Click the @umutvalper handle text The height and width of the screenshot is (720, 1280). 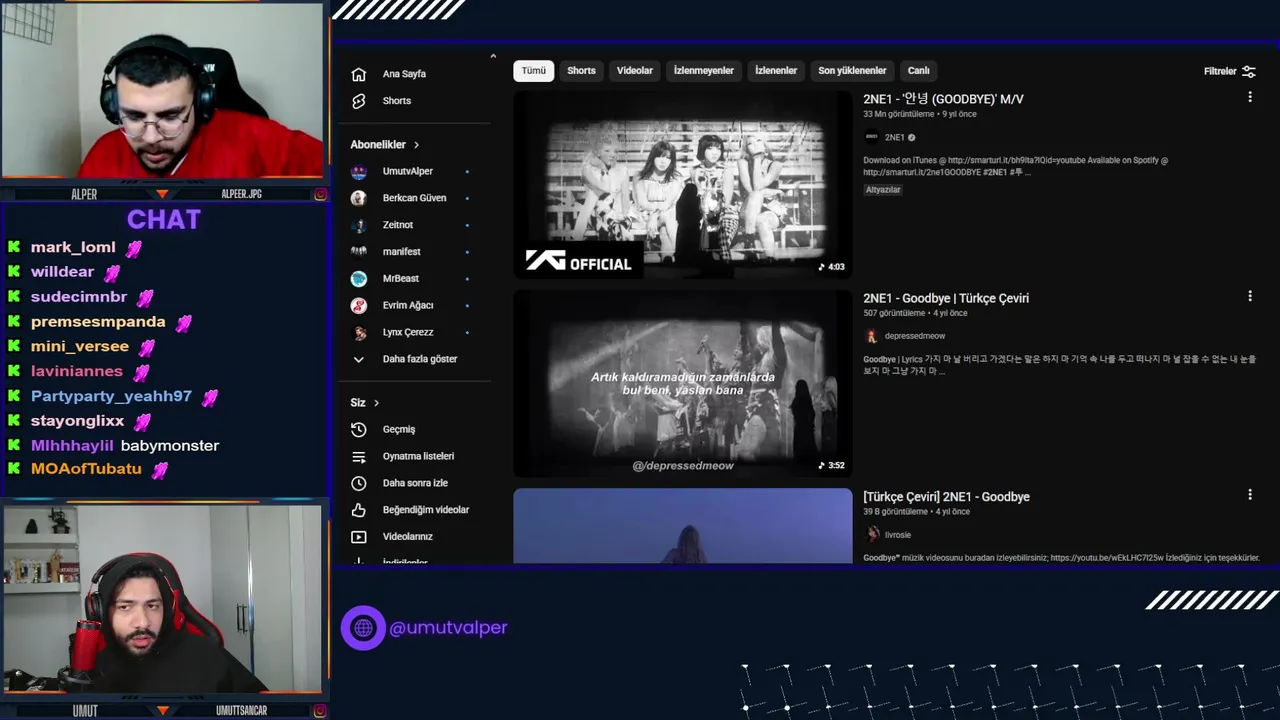tap(448, 628)
